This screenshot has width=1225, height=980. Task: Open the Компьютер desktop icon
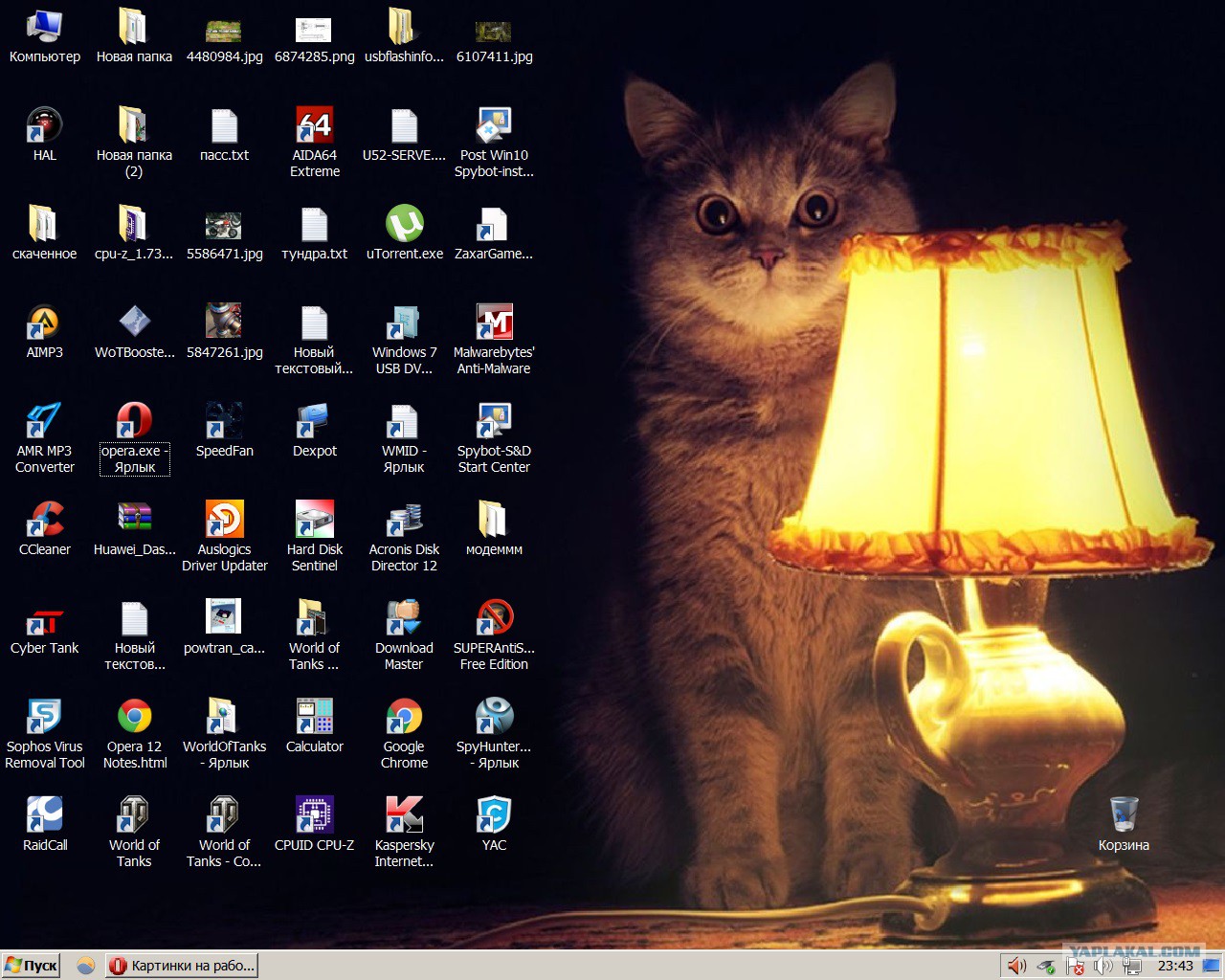click(x=44, y=27)
